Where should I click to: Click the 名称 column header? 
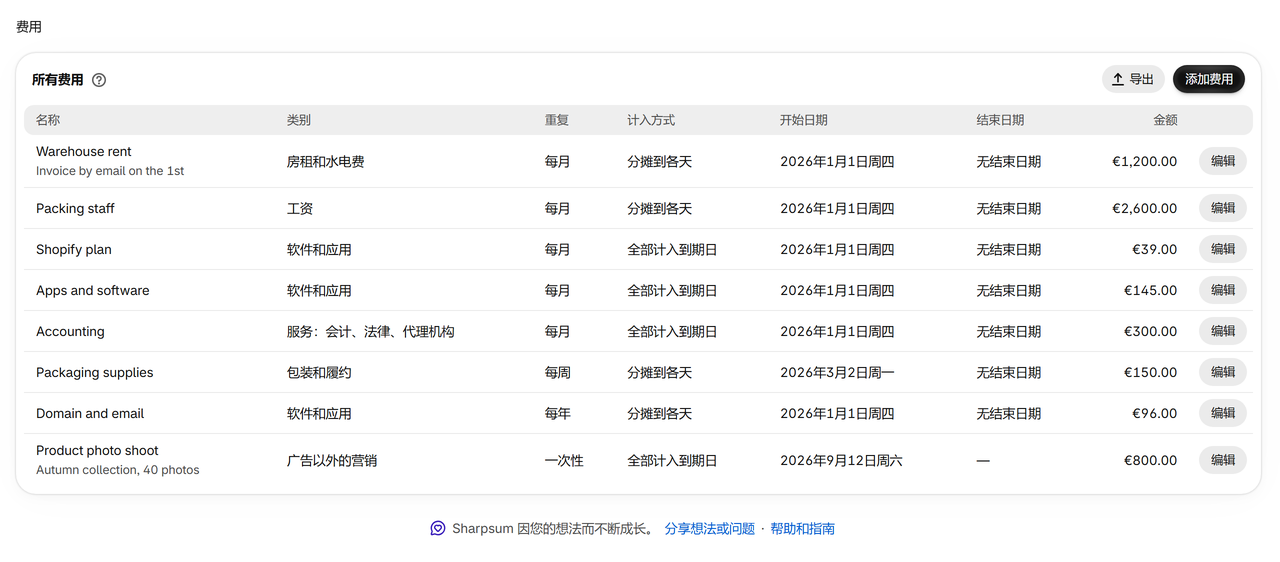[48, 120]
